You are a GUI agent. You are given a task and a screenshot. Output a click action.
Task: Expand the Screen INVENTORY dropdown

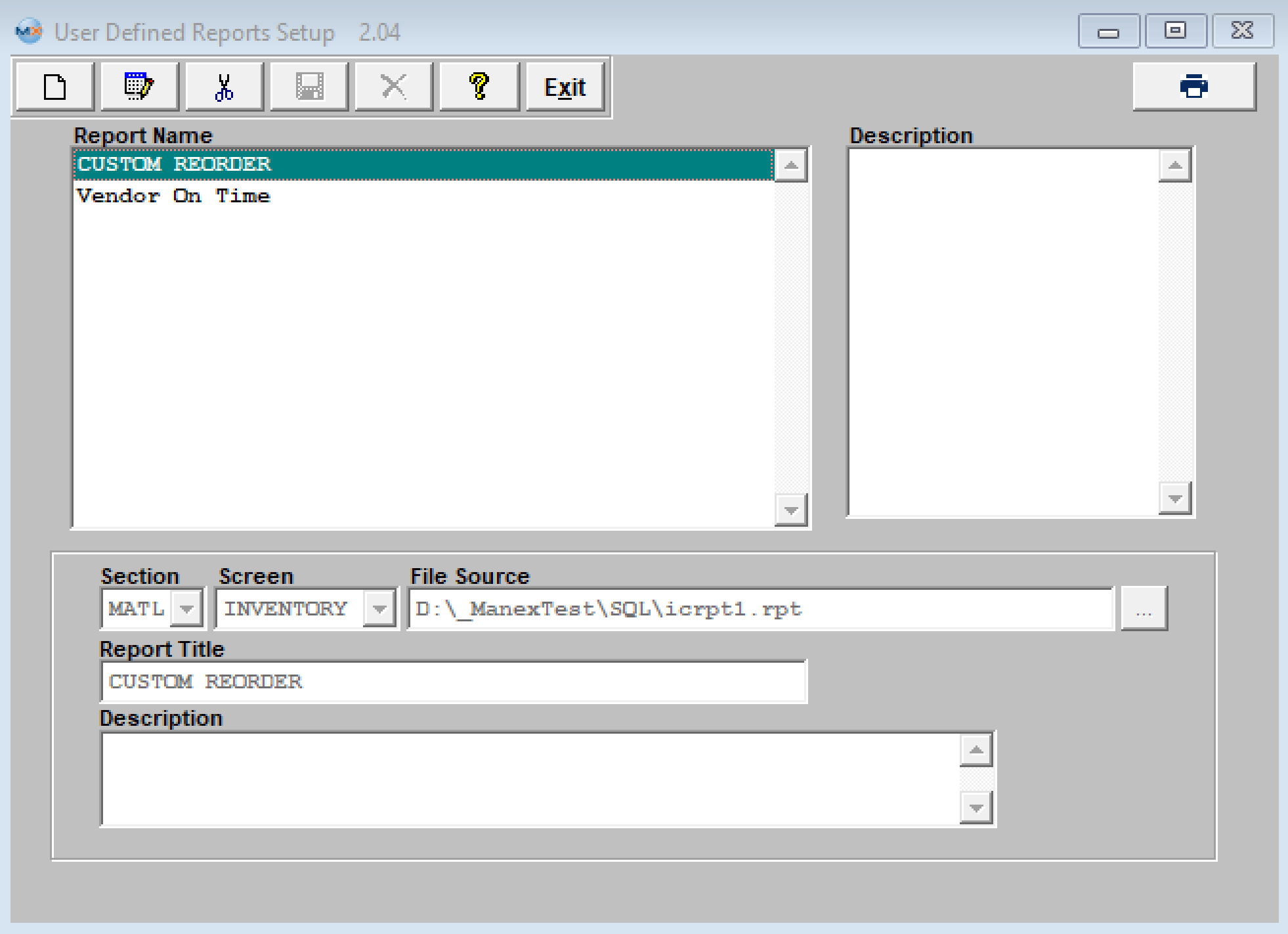coord(379,610)
